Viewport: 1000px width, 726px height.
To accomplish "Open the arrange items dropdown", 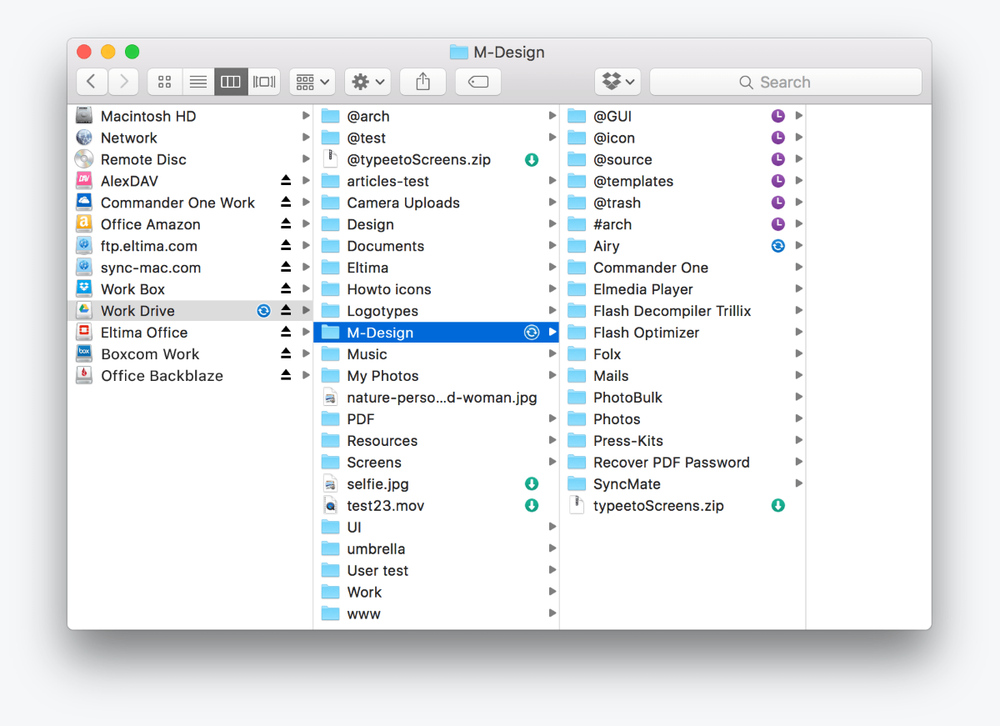I will coord(312,82).
